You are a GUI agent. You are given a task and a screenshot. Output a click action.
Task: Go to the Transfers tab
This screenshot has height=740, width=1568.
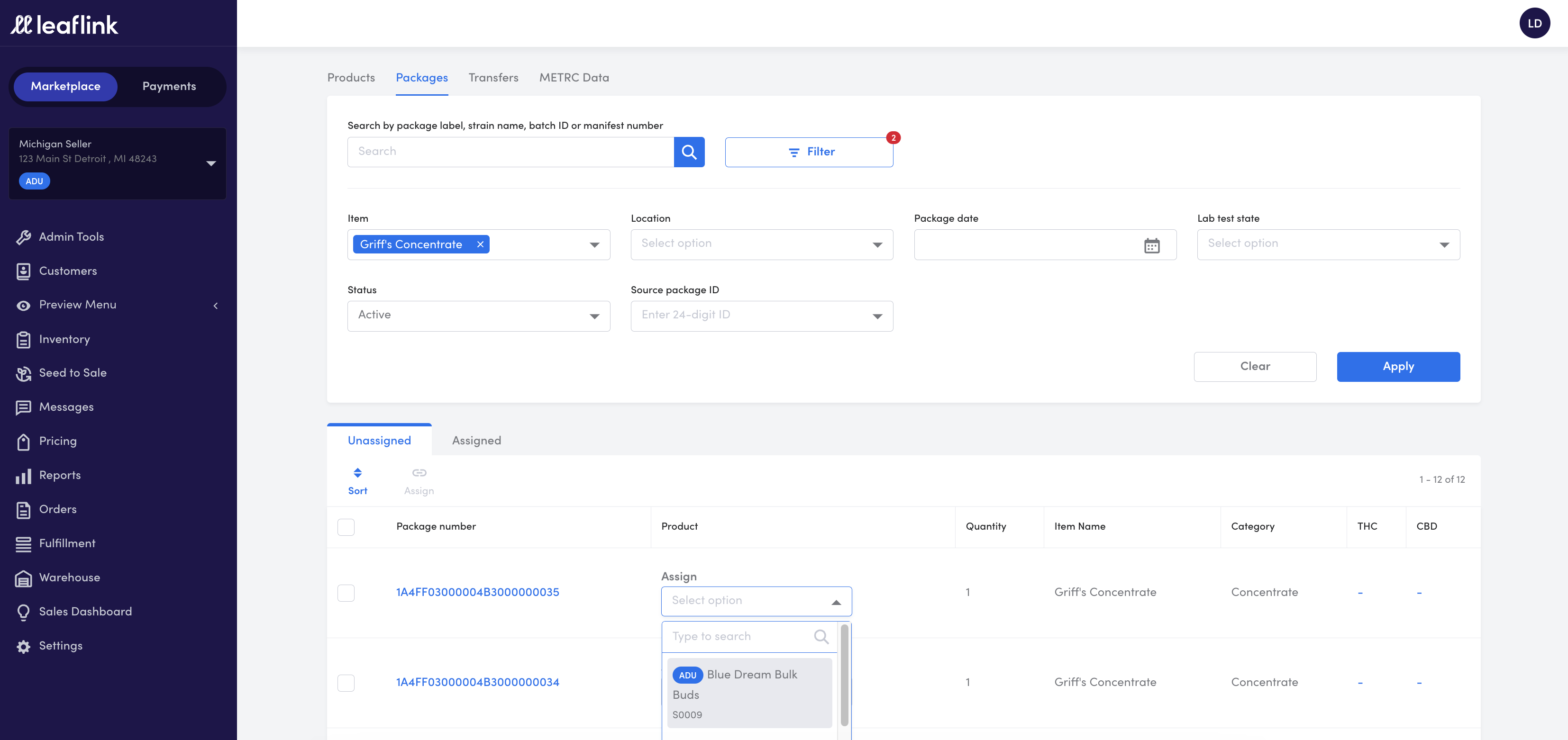tap(493, 77)
